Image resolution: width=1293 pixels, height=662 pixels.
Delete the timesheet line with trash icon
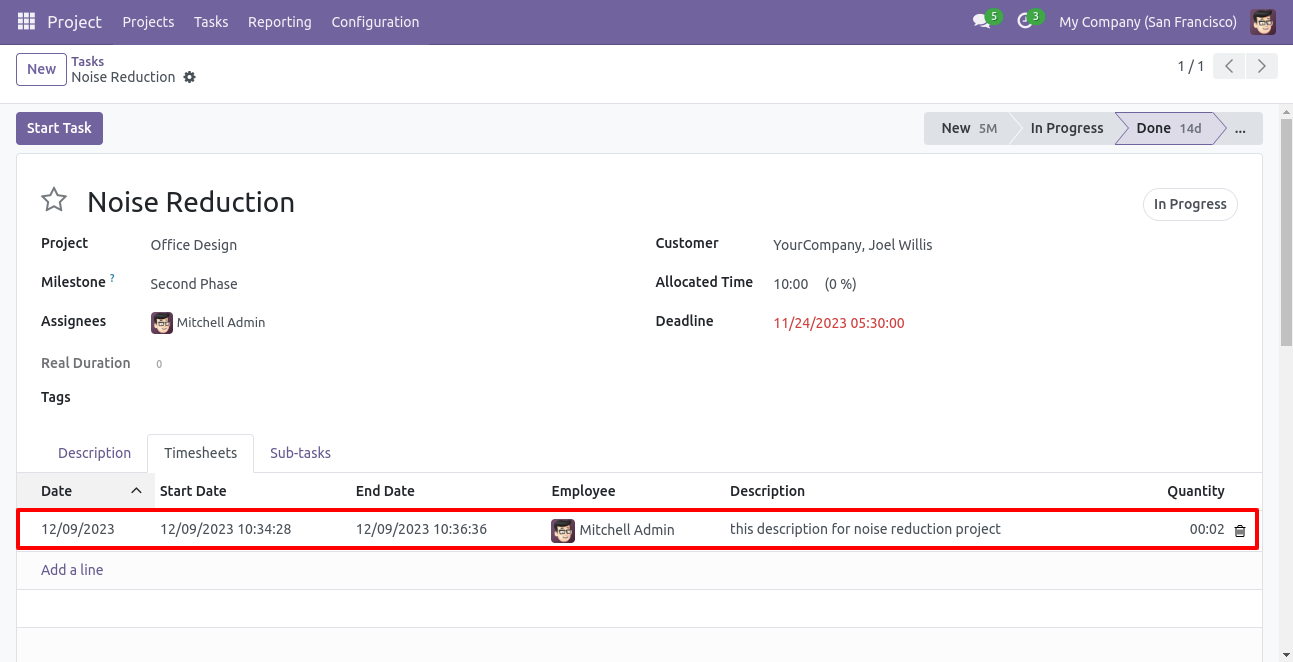tap(1240, 530)
